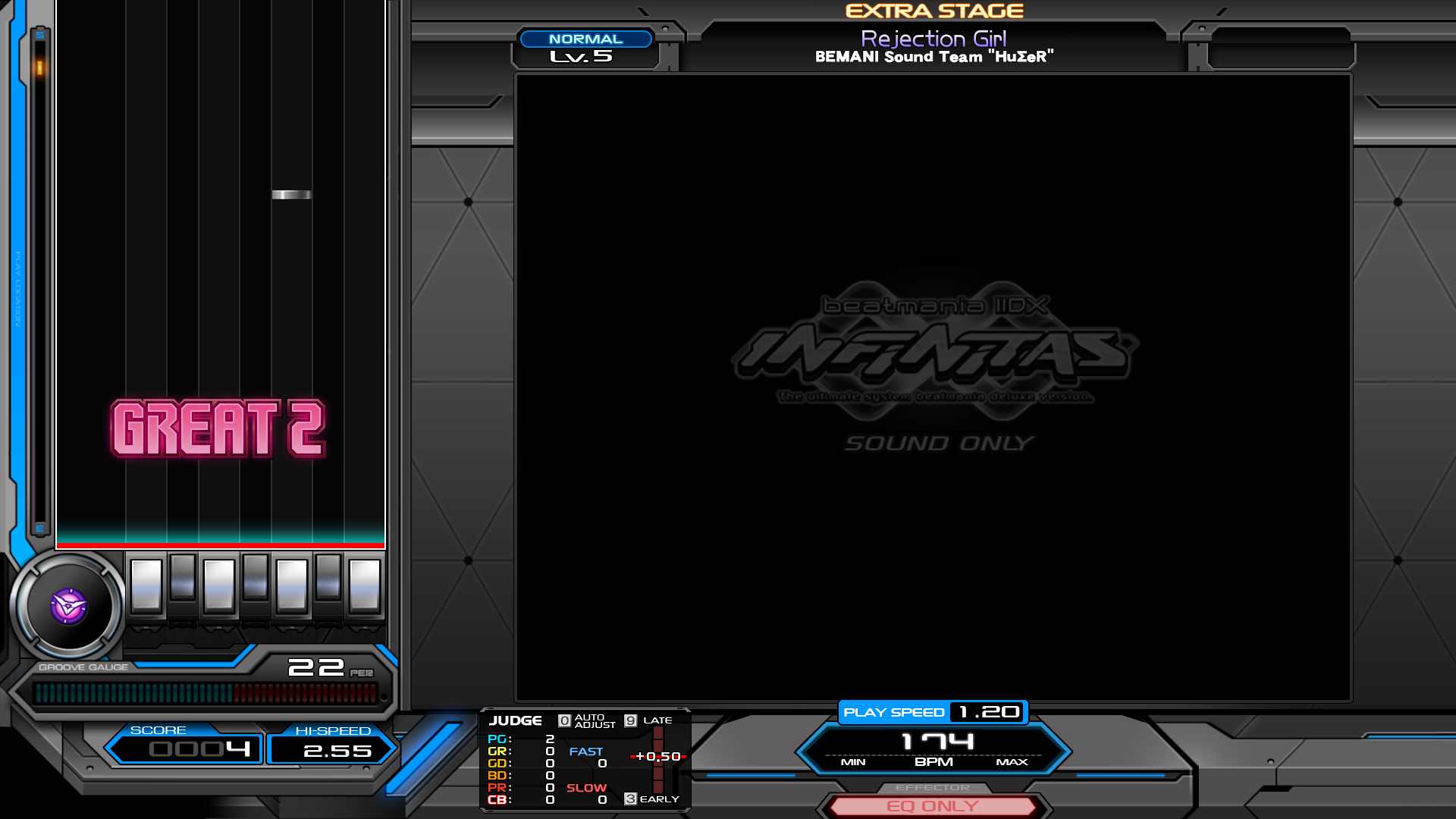This screenshot has width=1456, height=819.
Task: Click the 3 key icon beside Early
Action: [630, 799]
